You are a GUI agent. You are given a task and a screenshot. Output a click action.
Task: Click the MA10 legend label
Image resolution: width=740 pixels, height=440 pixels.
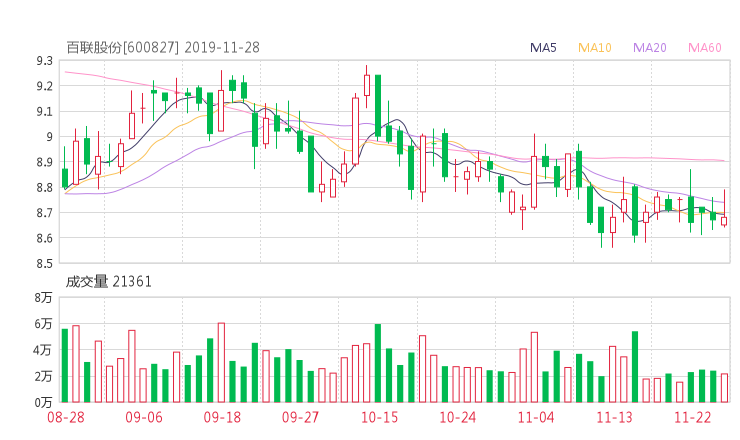(x=595, y=48)
